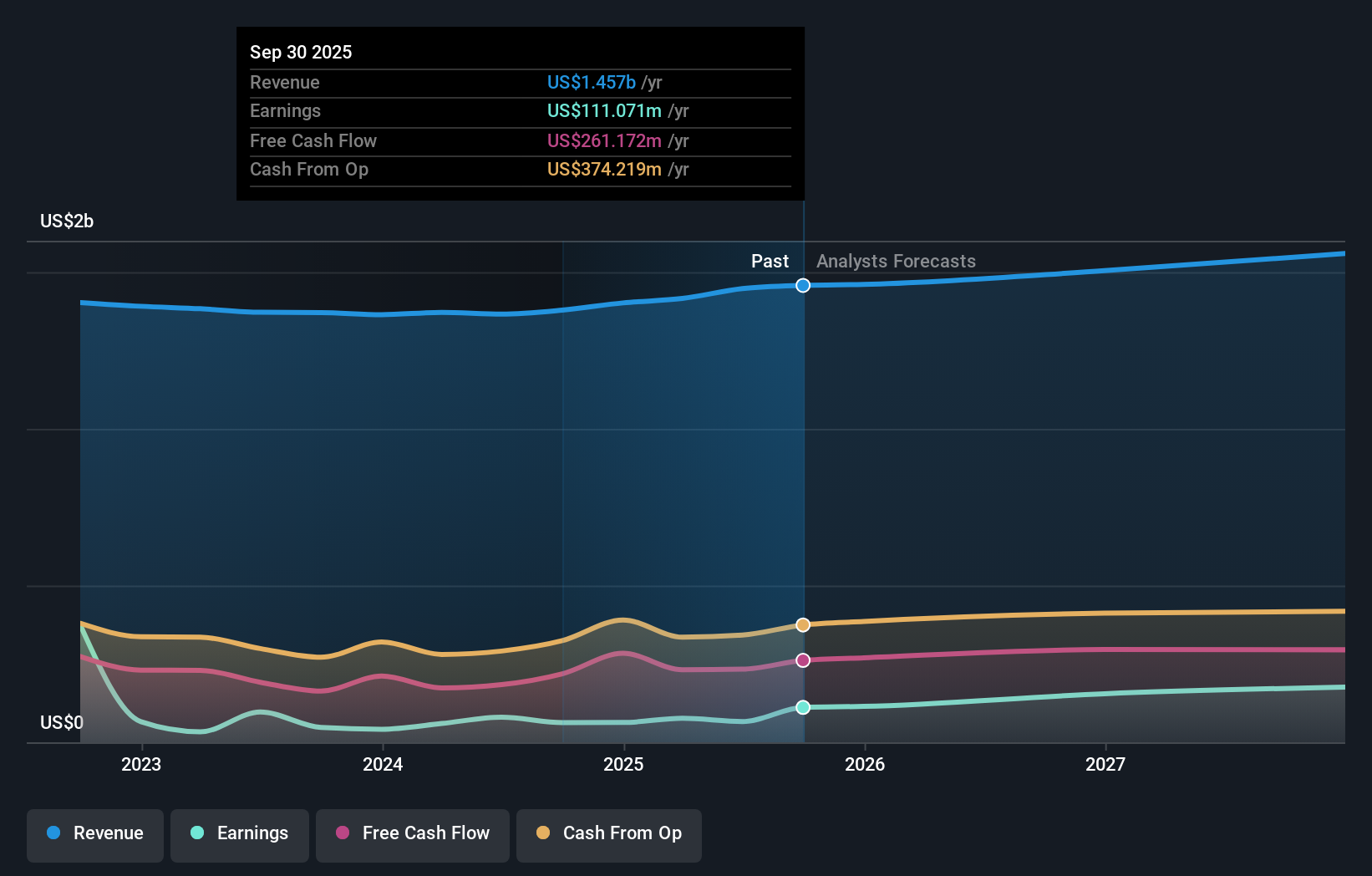Select the pink Free Cash Flow chart marker

803,660
